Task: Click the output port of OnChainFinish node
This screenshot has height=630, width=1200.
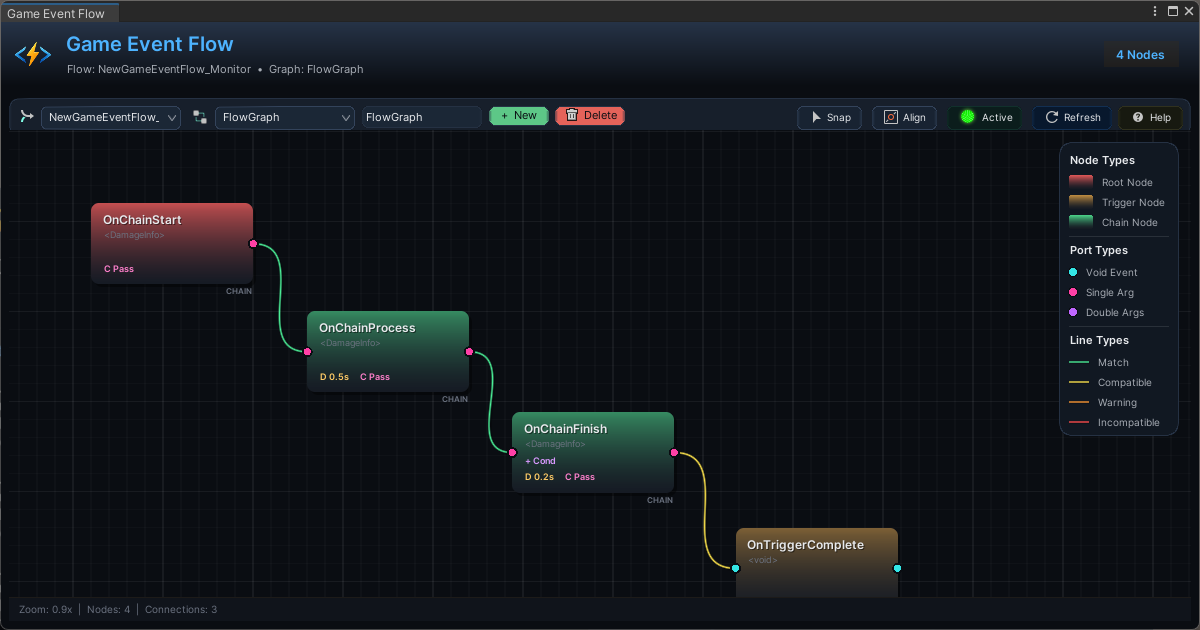Action: click(x=674, y=452)
